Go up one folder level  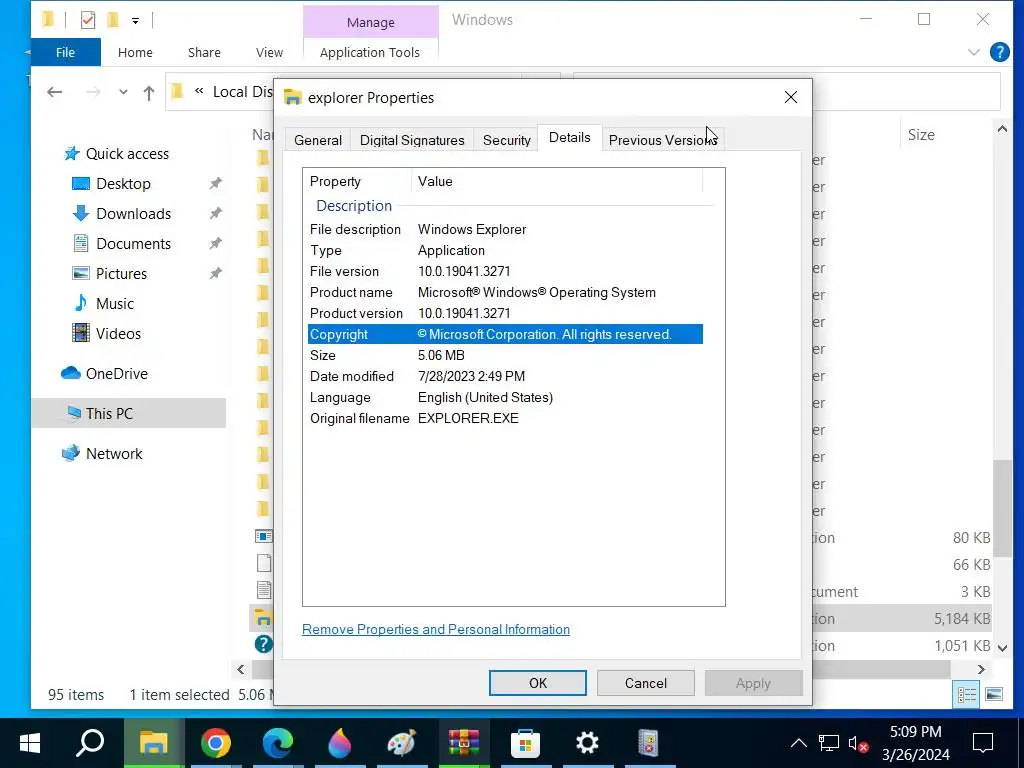click(149, 92)
